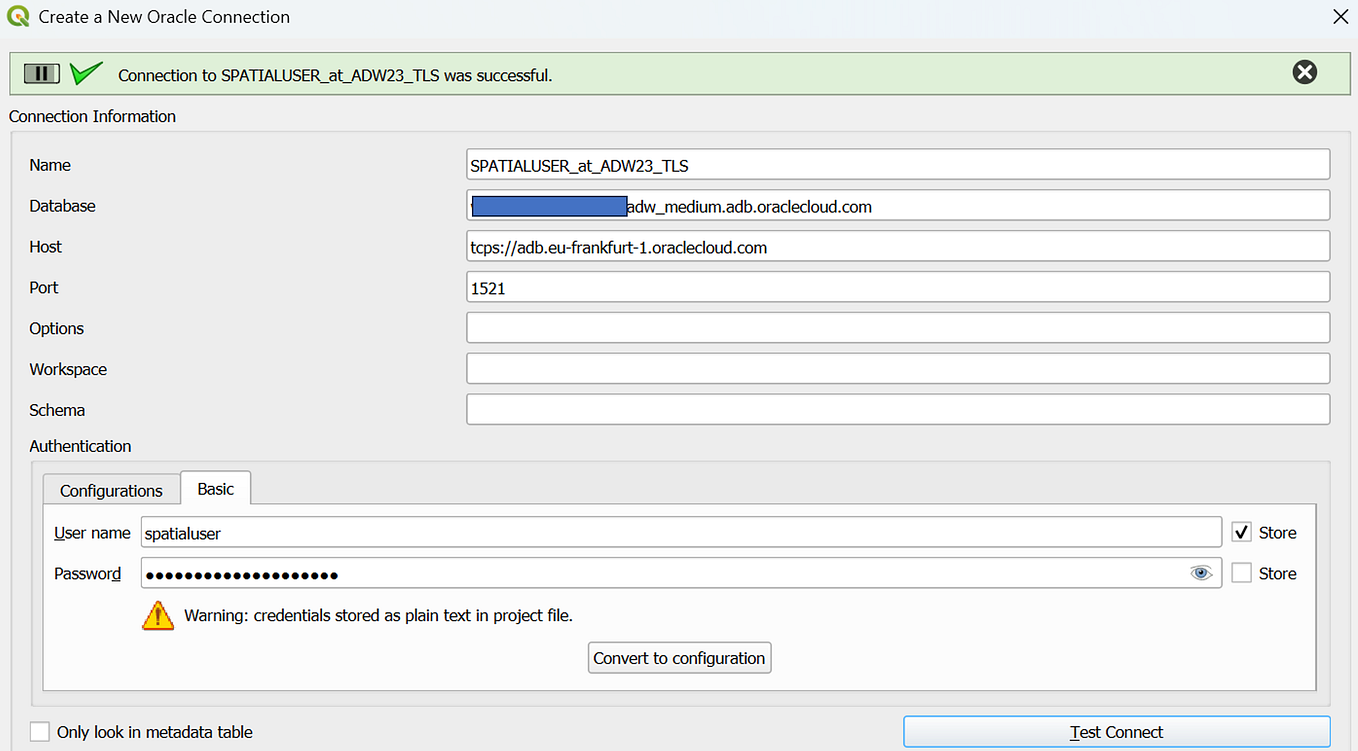Image resolution: width=1358 pixels, height=751 pixels.
Task: Select the Database connection string field
Action: [x=898, y=205]
